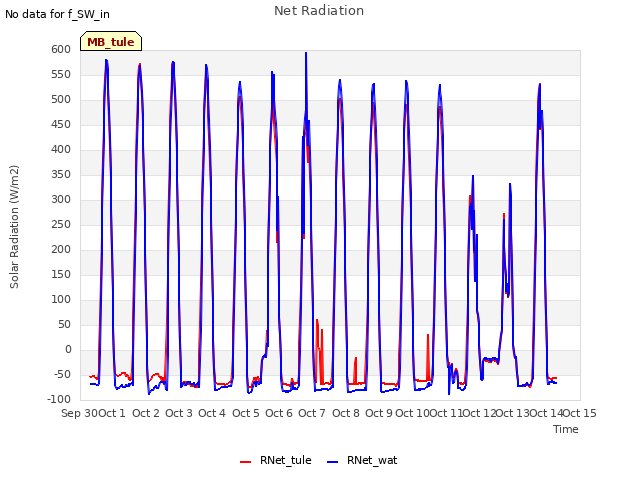This screenshot has width=640, height=480.
Task: Click the Oct 9 x-axis tick label
Action: click(x=379, y=413)
